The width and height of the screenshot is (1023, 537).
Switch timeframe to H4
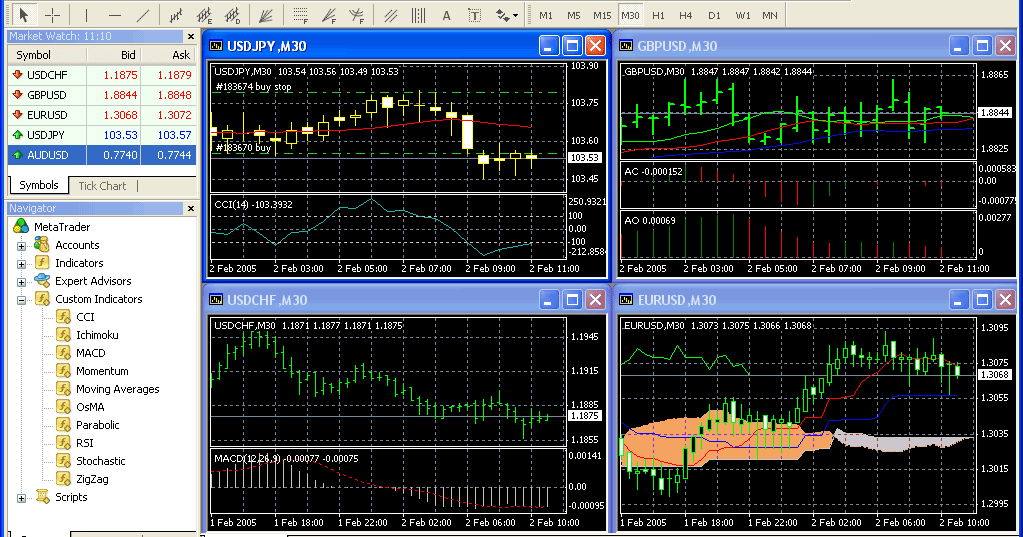(686, 15)
